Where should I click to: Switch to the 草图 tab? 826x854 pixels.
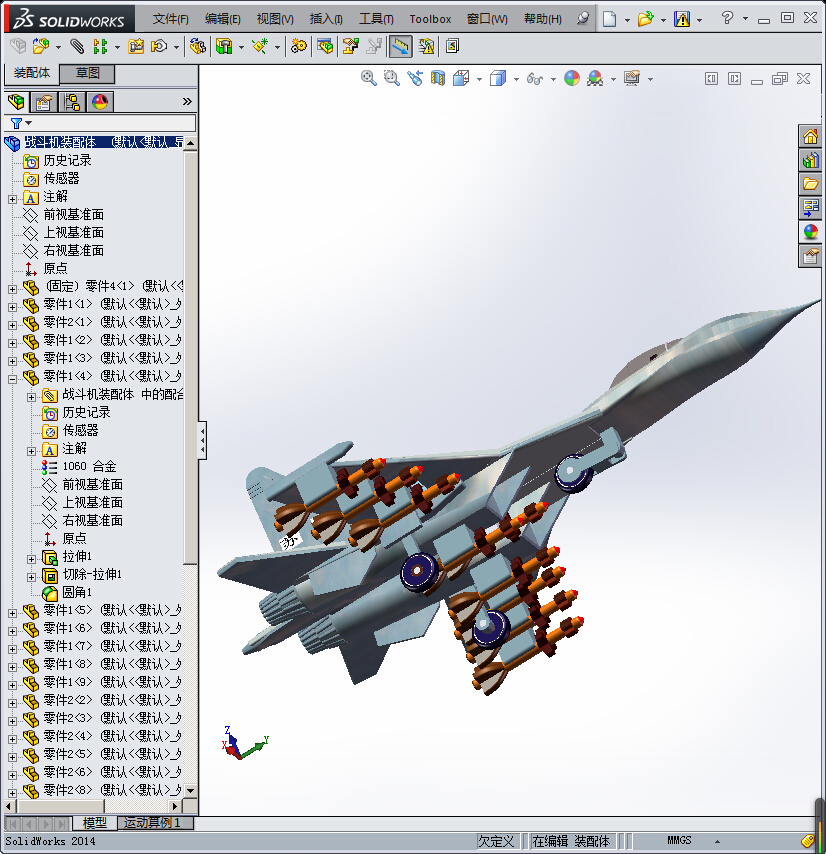pos(87,73)
